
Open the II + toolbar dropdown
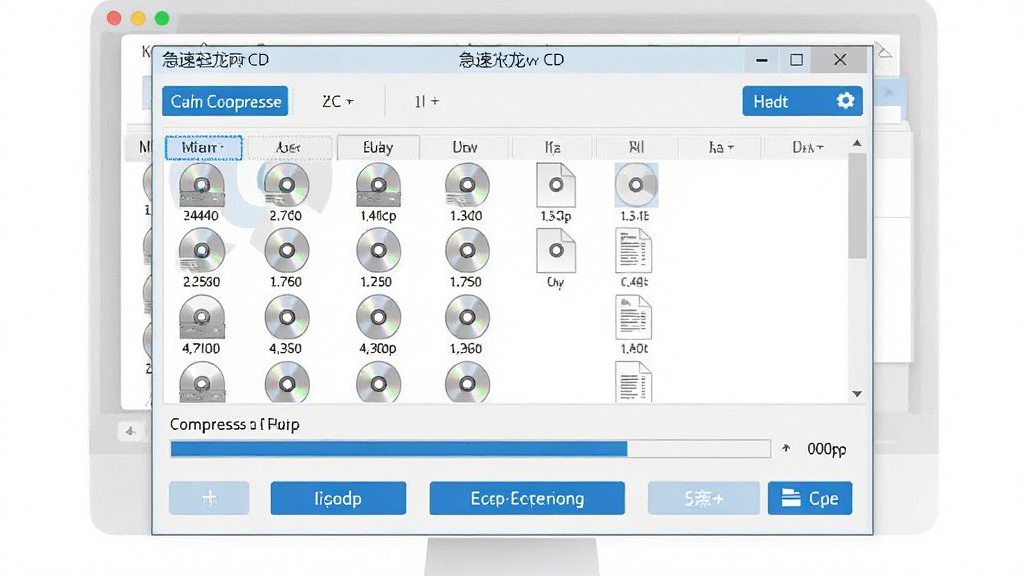[426, 101]
